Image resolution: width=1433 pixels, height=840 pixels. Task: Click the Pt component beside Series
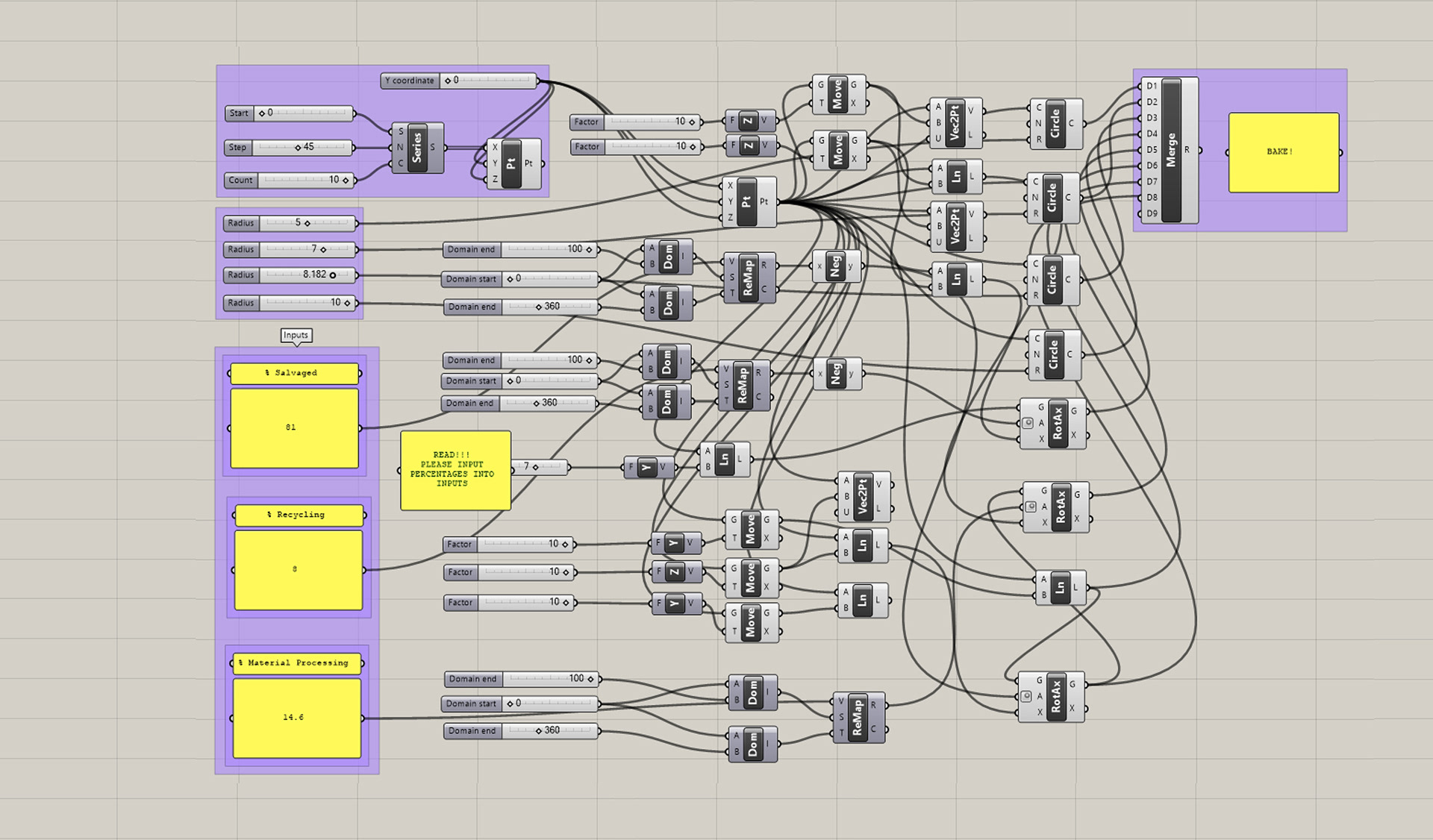511,163
